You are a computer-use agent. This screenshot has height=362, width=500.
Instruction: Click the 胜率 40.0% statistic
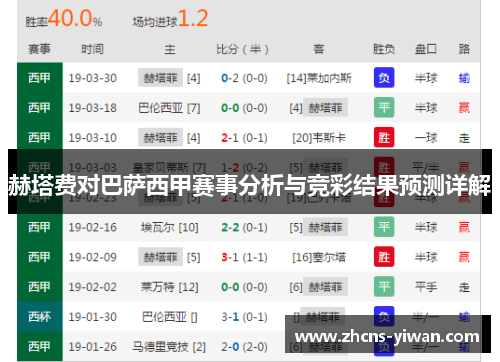(64, 19)
